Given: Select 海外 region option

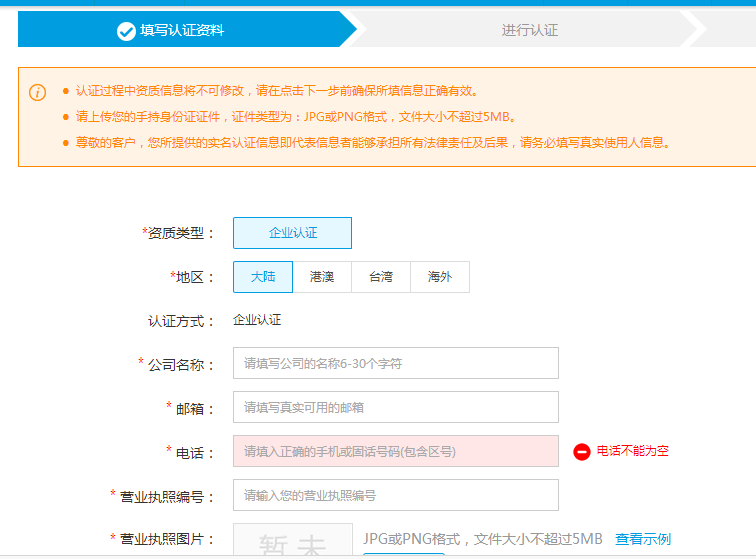Looking at the screenshot, I should 440,277.
